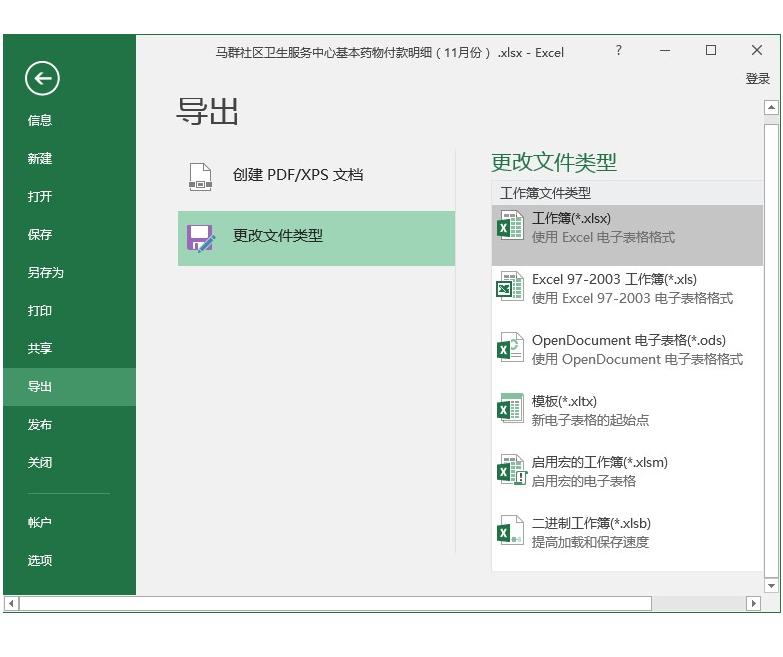Screen dimensions: 783x657
Task: Select 另存为 in the sidebar
Action: (x=45, y=273)
